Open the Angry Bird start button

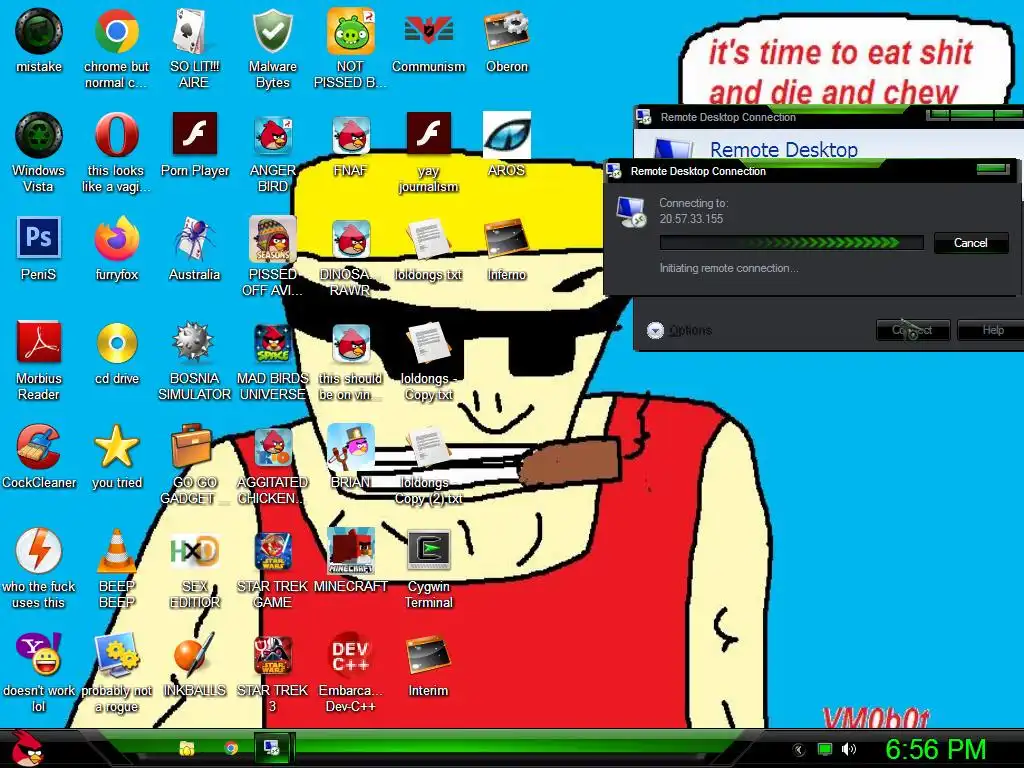[26, 748]
